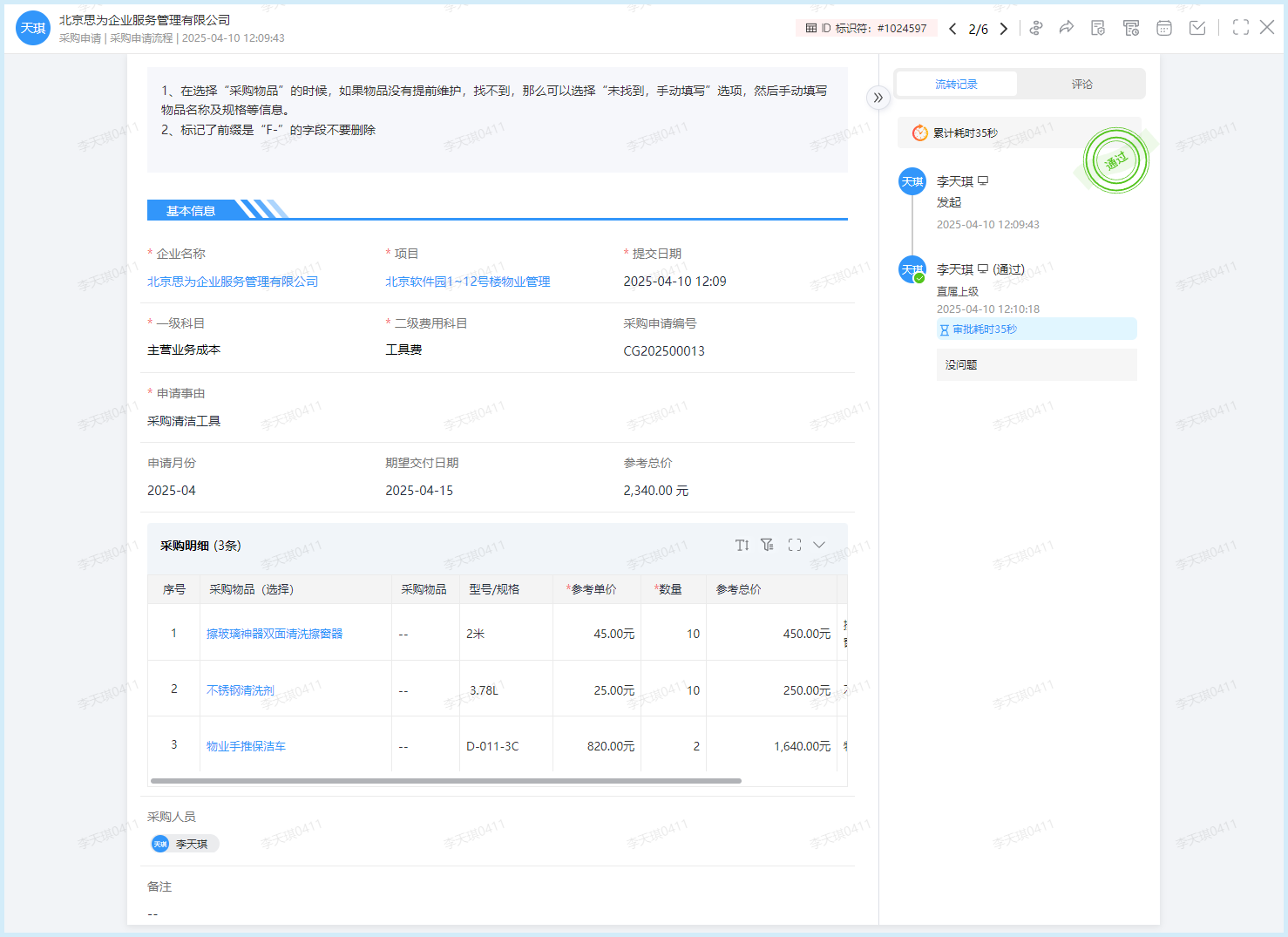
Task: Click the checkmark task icon in header
Action: [x=1197, y=28]
